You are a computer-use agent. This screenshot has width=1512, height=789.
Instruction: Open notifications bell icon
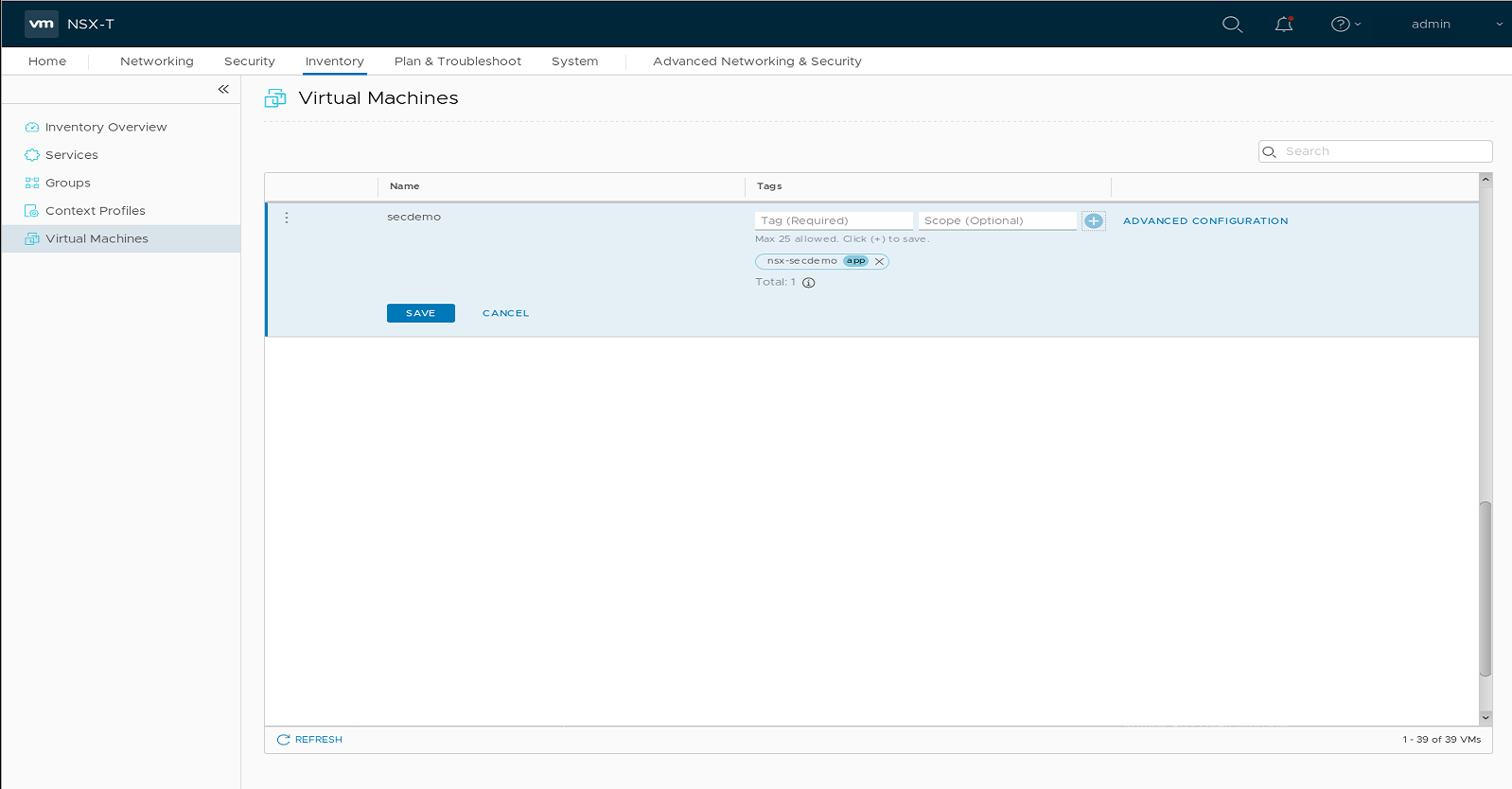coord(1284,25)
